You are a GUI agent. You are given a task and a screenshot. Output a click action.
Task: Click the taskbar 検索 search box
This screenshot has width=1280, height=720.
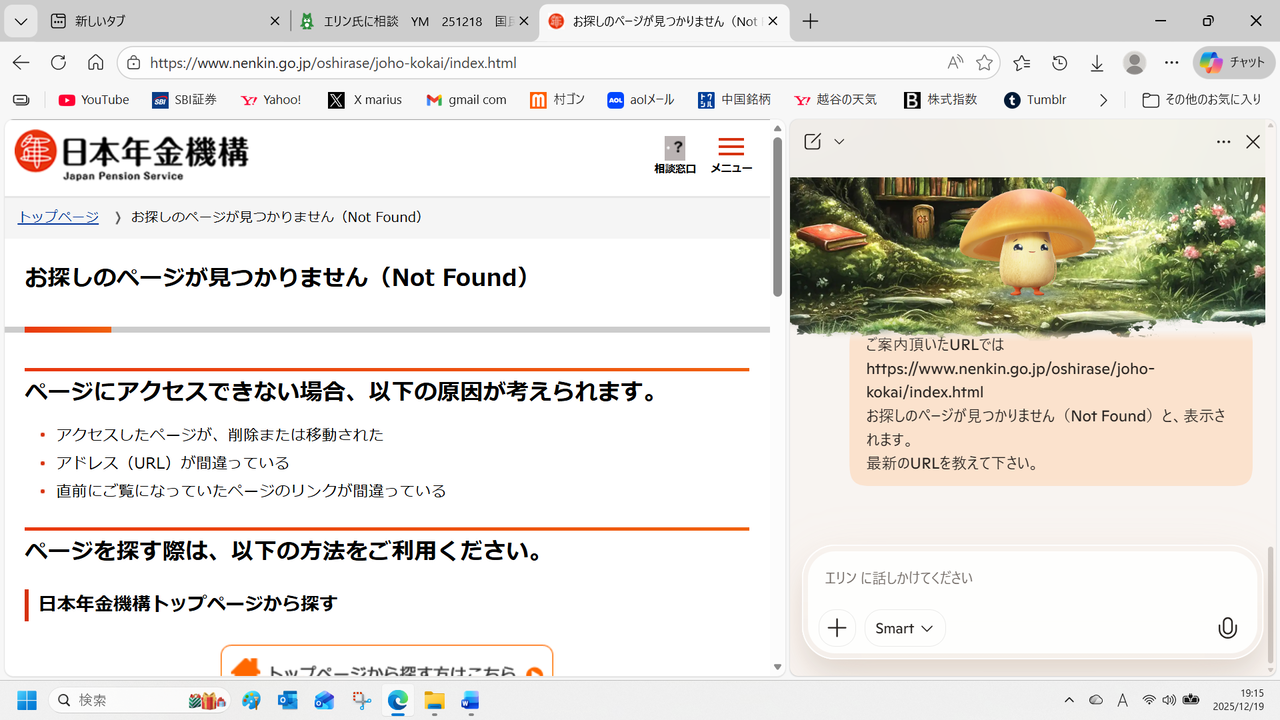click(140, 700)
